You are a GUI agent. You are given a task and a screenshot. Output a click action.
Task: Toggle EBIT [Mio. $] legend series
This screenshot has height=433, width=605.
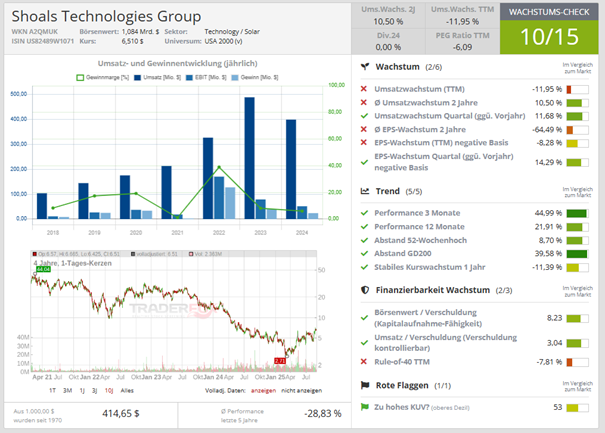(206, 78)
